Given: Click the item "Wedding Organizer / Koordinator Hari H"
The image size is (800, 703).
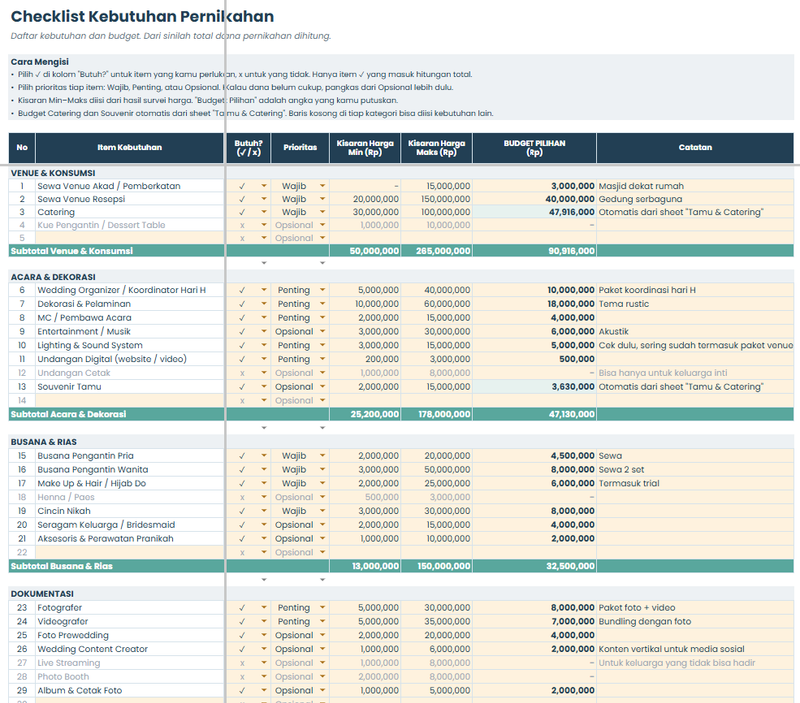Looking at the screenshot, I should (121, 290).
